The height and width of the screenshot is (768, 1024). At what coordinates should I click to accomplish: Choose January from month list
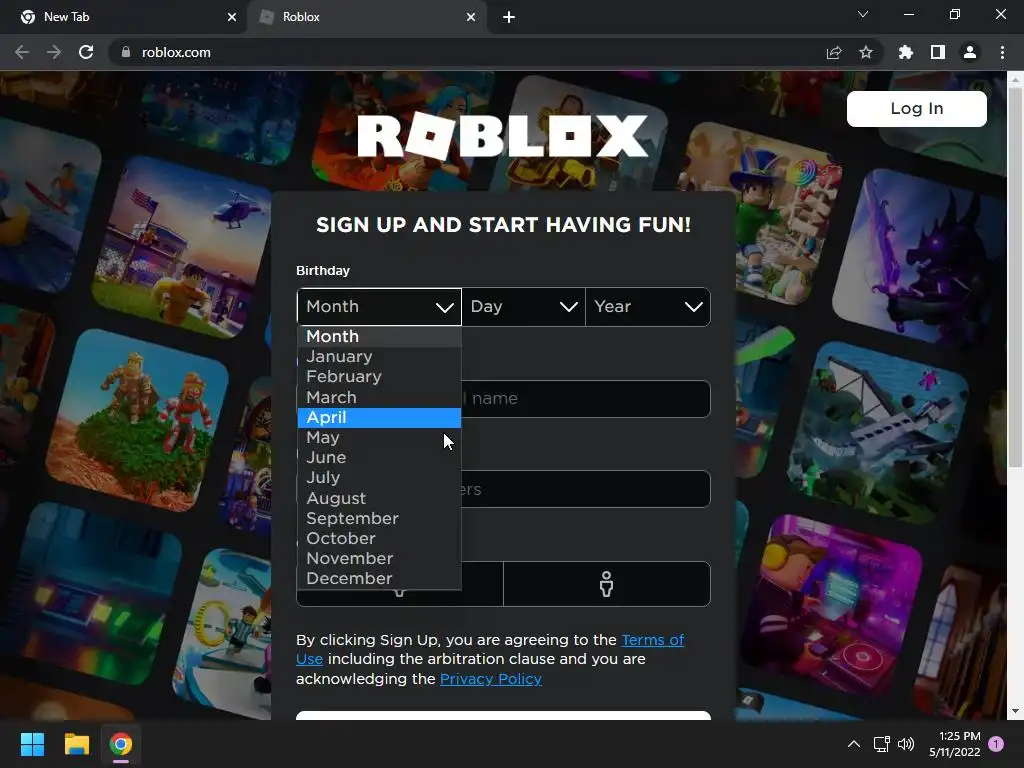pos(379,357)
